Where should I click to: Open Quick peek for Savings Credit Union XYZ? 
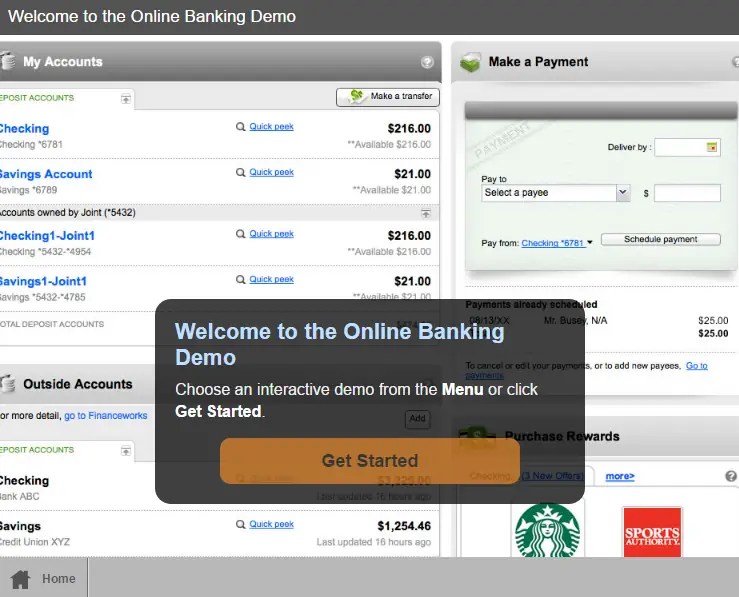(271, 524)
